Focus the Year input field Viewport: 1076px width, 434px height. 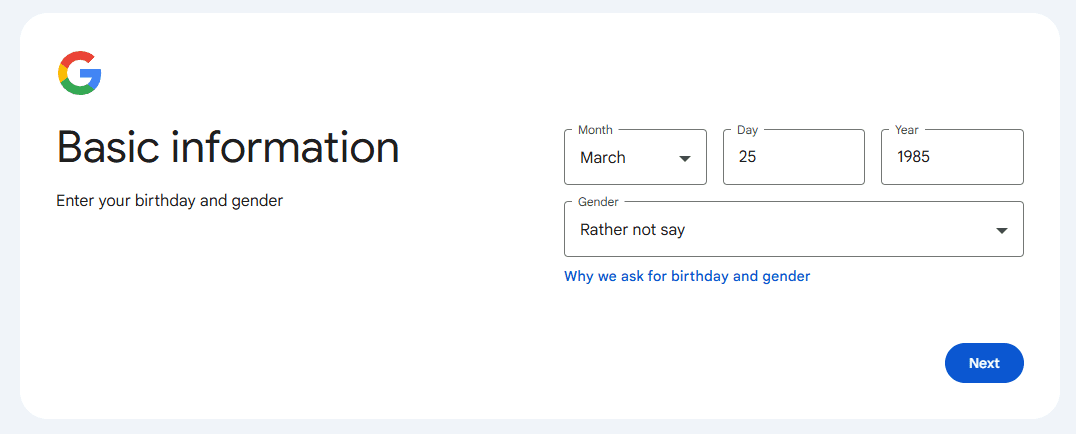[952, 157]
